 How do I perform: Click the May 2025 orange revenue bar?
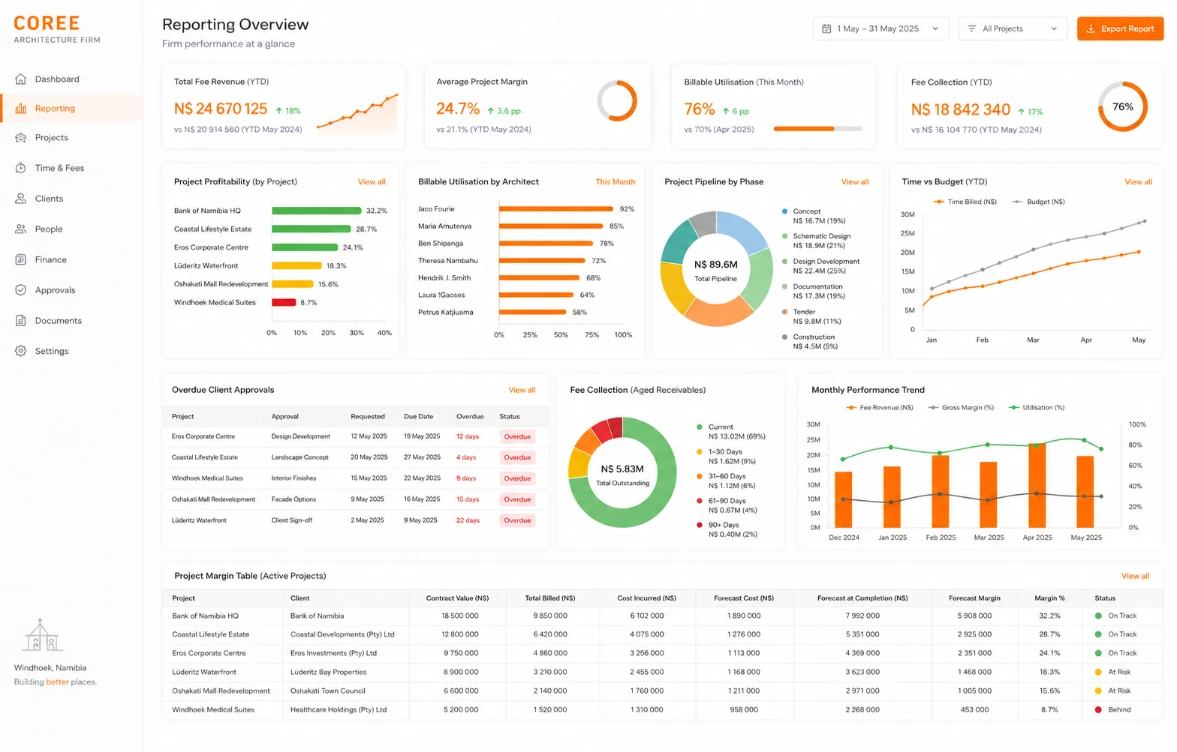(x=1085, y=492)
